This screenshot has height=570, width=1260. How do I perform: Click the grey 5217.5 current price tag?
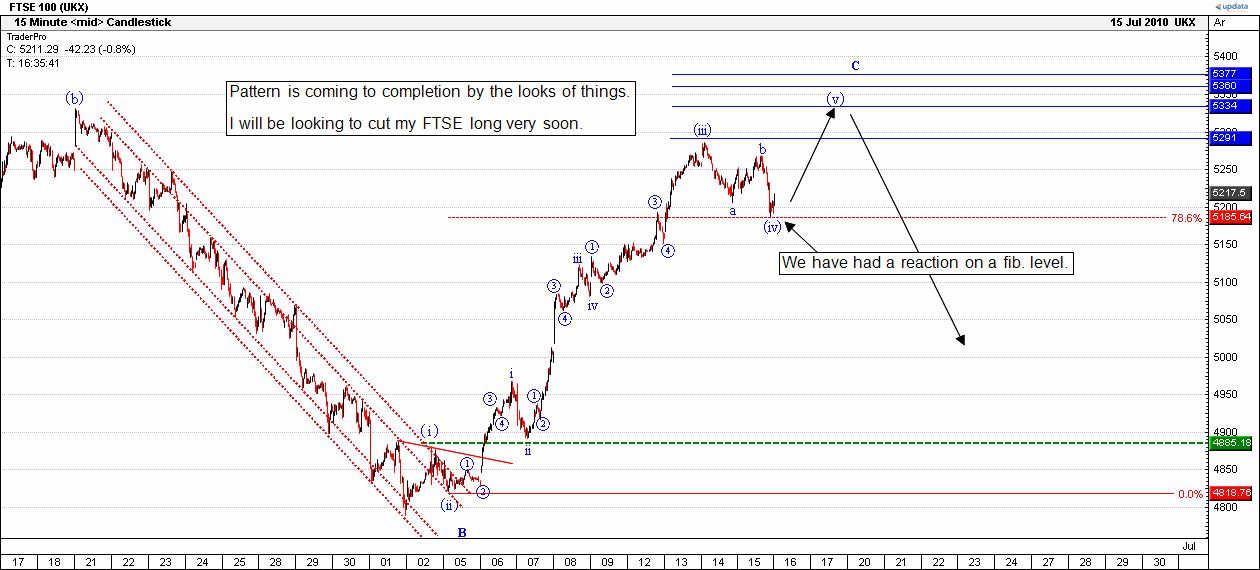click(x=1229, y=193)
